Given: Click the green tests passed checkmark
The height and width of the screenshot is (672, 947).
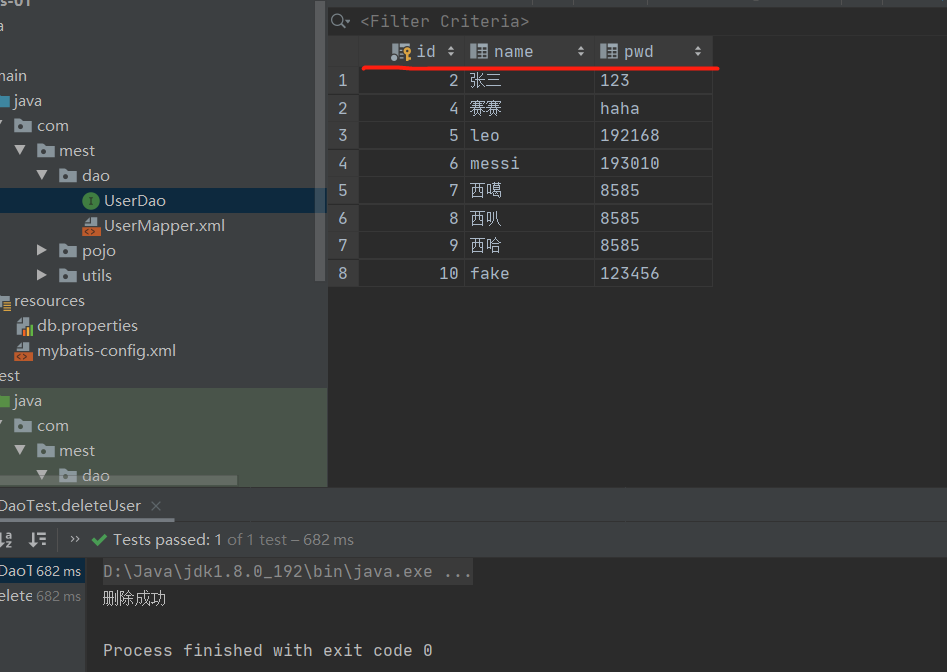Looking at the screenshot, I should click(99, 540).
